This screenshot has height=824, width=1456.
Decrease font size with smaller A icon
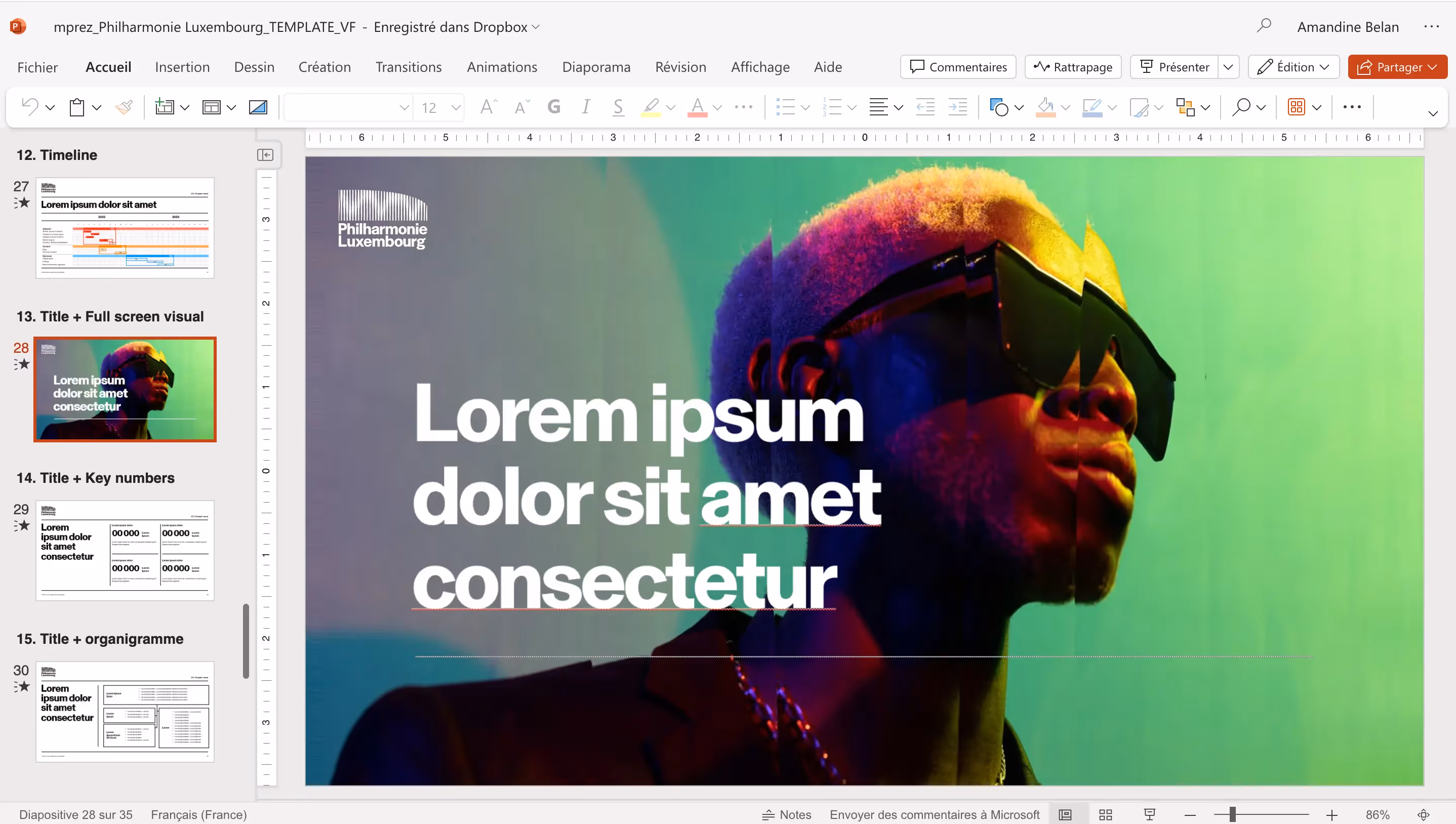tap(522, 107)
